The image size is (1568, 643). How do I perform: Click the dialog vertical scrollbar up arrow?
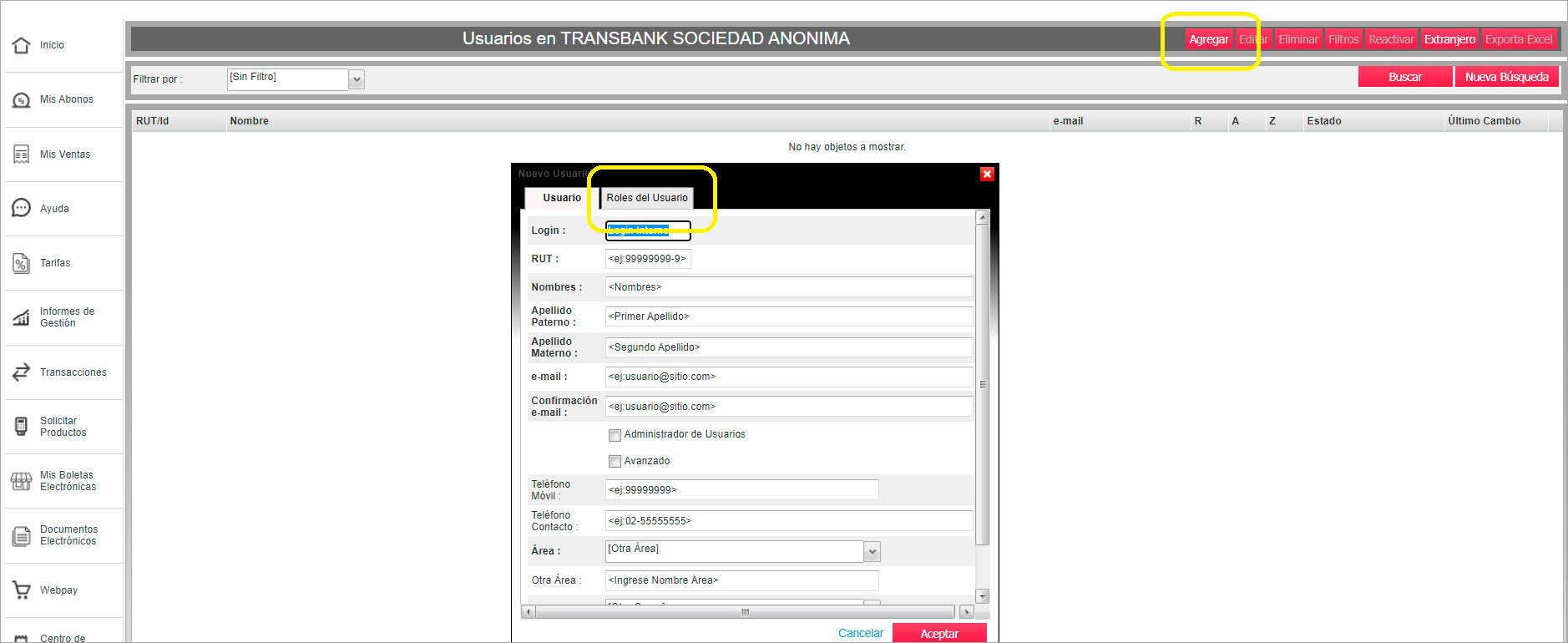pyautogui.click(x=983, y=217)
